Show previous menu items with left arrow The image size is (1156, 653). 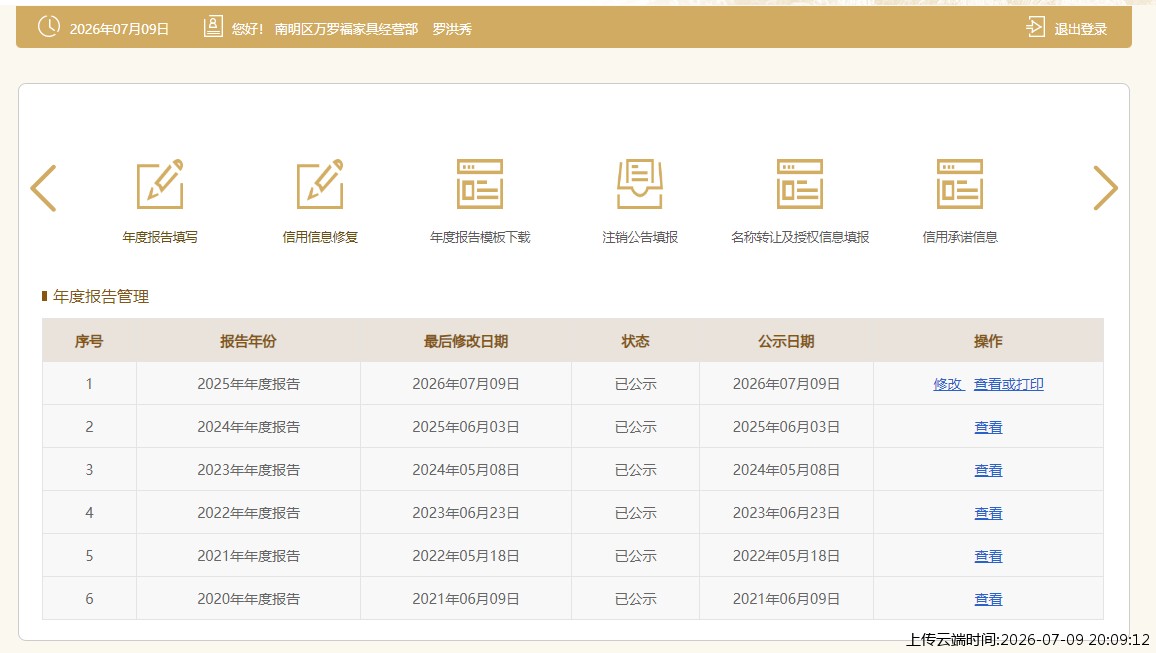pos(43,188)
